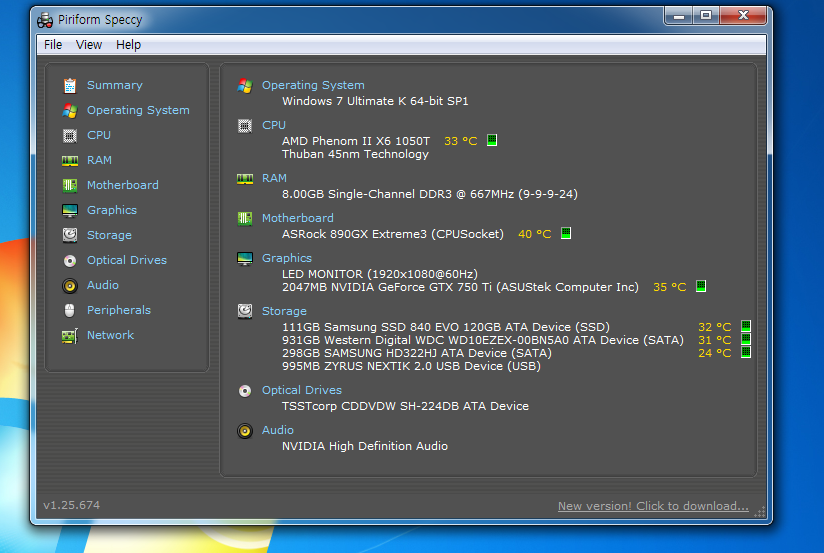824x553 pixels.
Task: Click the Motherboard icon in sidebar
Action: point(70,185)
